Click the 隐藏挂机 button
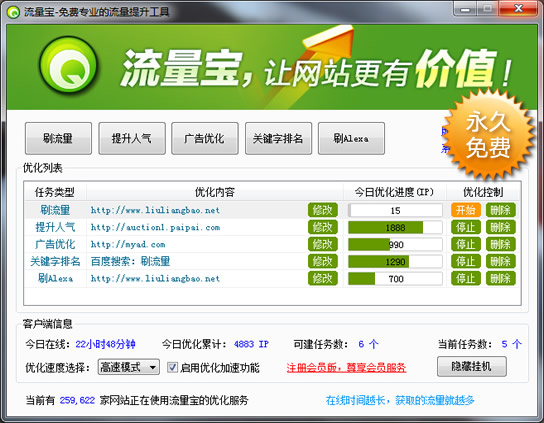Viewport: 544px width, 423px height. pos(471,366)
